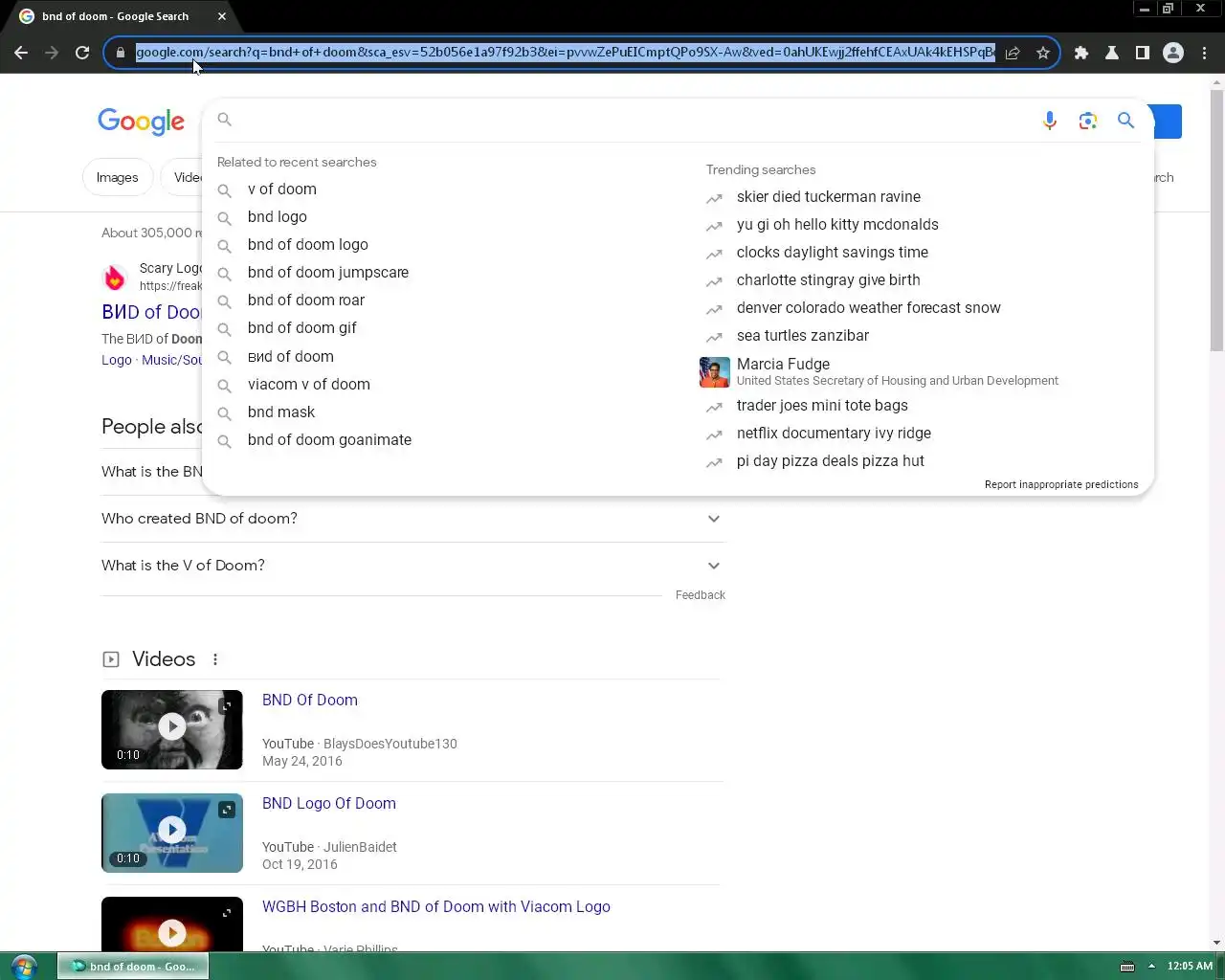Screen dimensions: 1225x980
Task: Switch to Chrome taskbar button
Action: (x=133, y=966)
